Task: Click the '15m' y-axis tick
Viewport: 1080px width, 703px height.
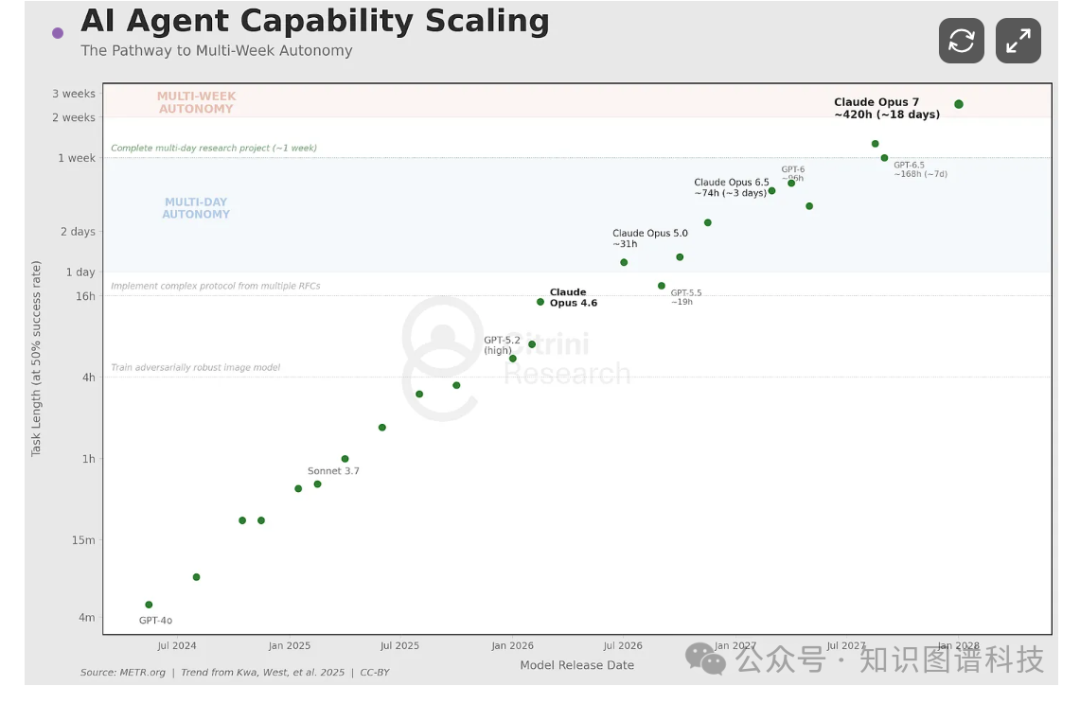Action: click(83, 540)
